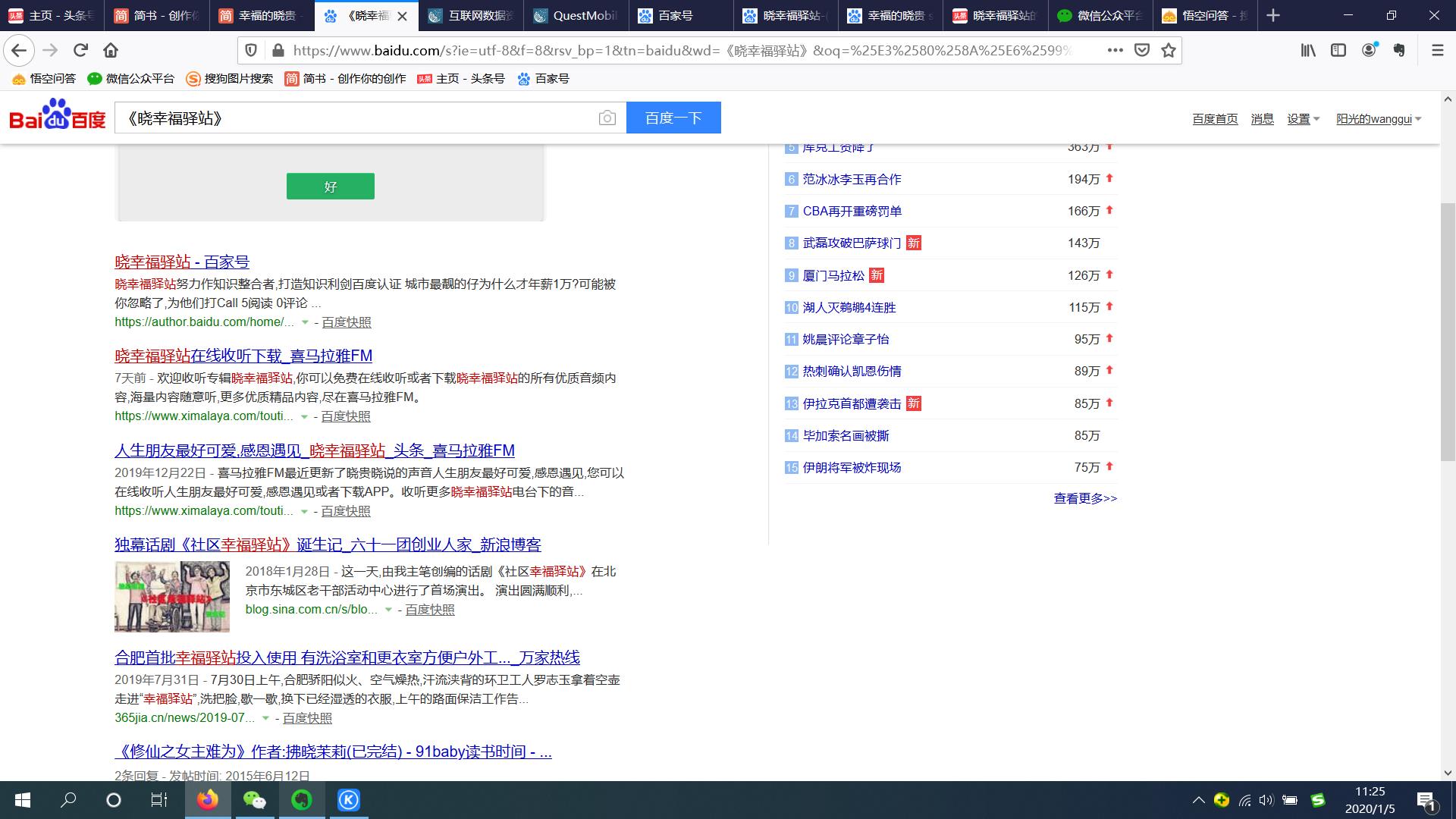Open 独幕话剧《社区幸福驿站》诞生记 result

pyautogui.click(x=328, y=545)
